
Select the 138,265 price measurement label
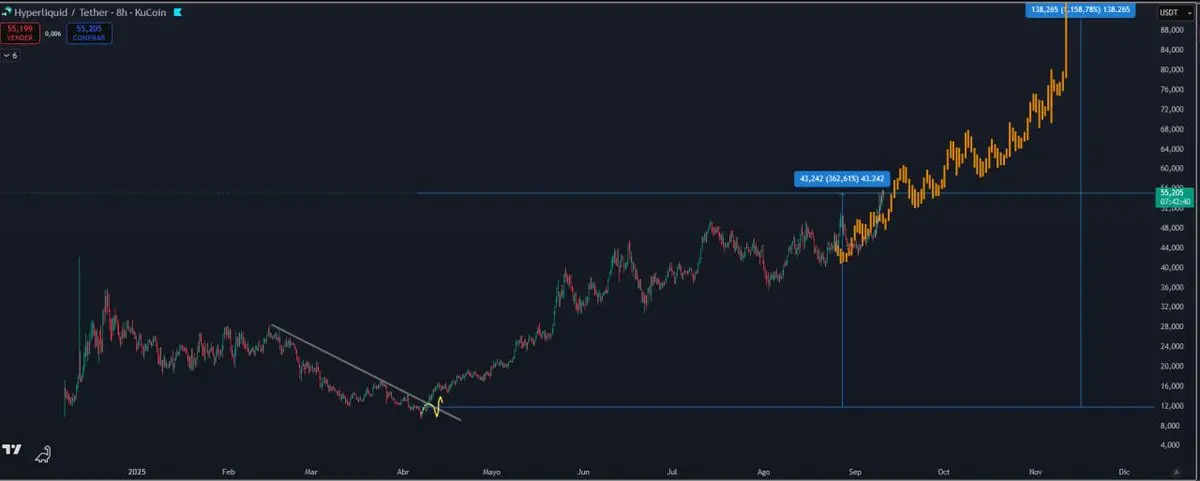coord(1080,10)
